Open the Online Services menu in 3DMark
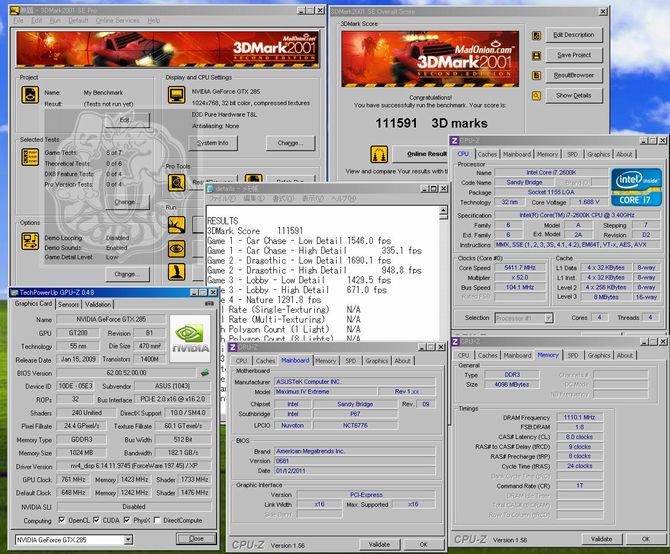This screenshot has width=670, height=554. coord(116,20)
